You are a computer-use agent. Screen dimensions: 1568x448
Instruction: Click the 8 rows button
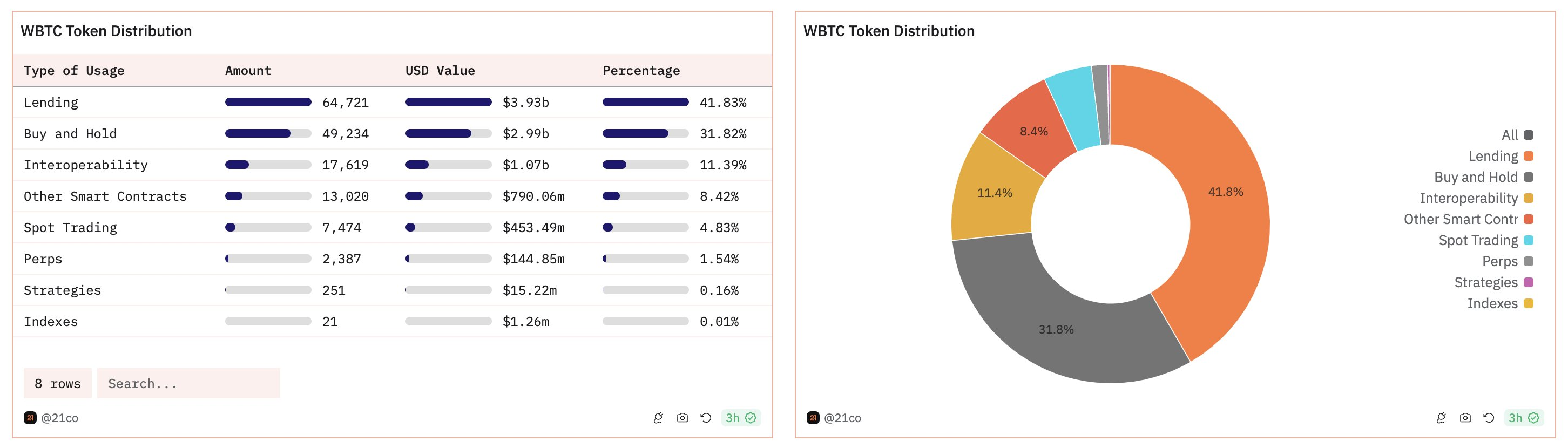(x=58, y=383)
